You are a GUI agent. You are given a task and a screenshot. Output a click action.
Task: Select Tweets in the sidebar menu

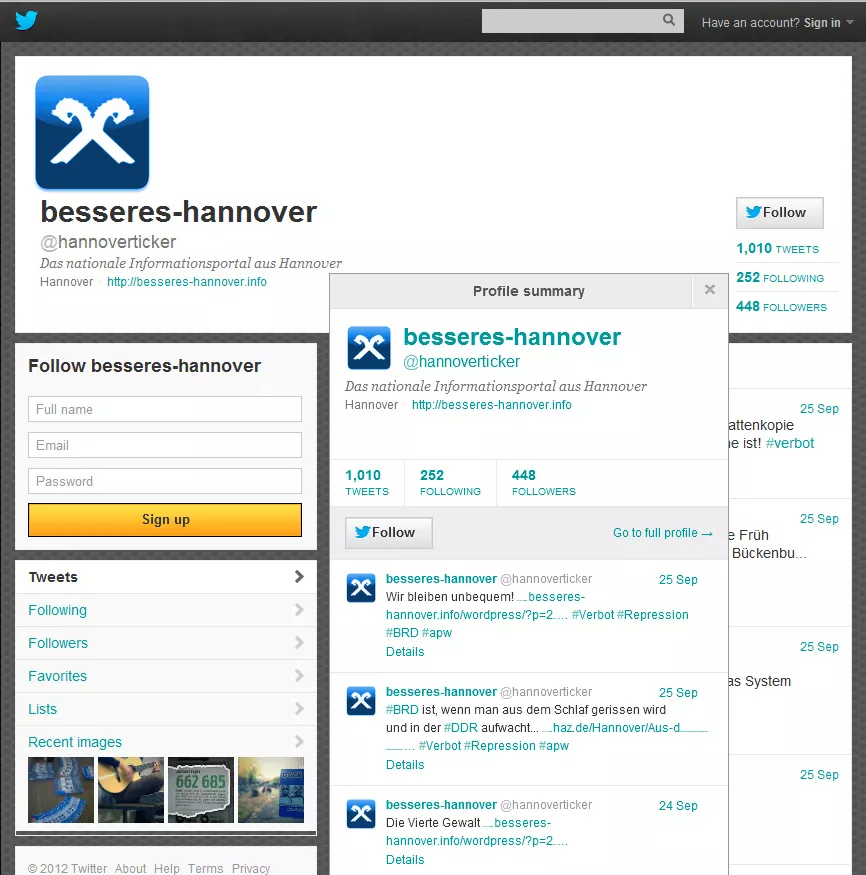[166, 577]
